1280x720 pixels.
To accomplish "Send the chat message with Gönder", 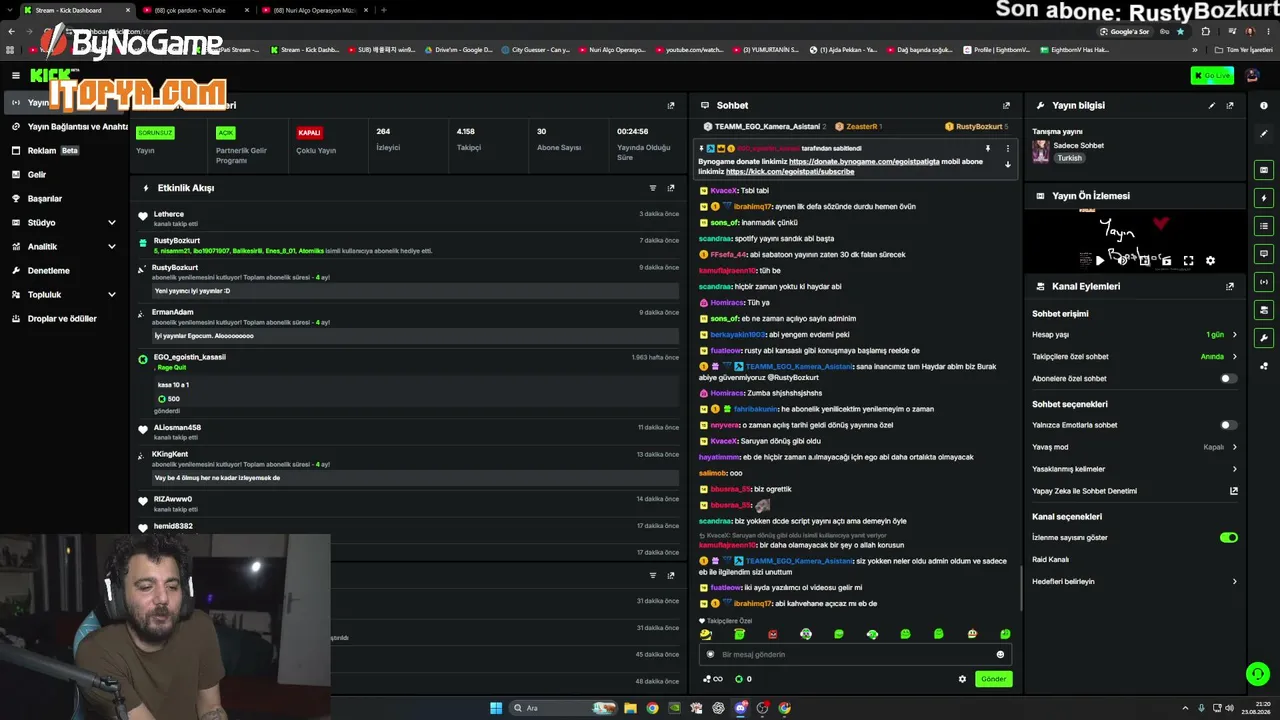I will 993,679.
